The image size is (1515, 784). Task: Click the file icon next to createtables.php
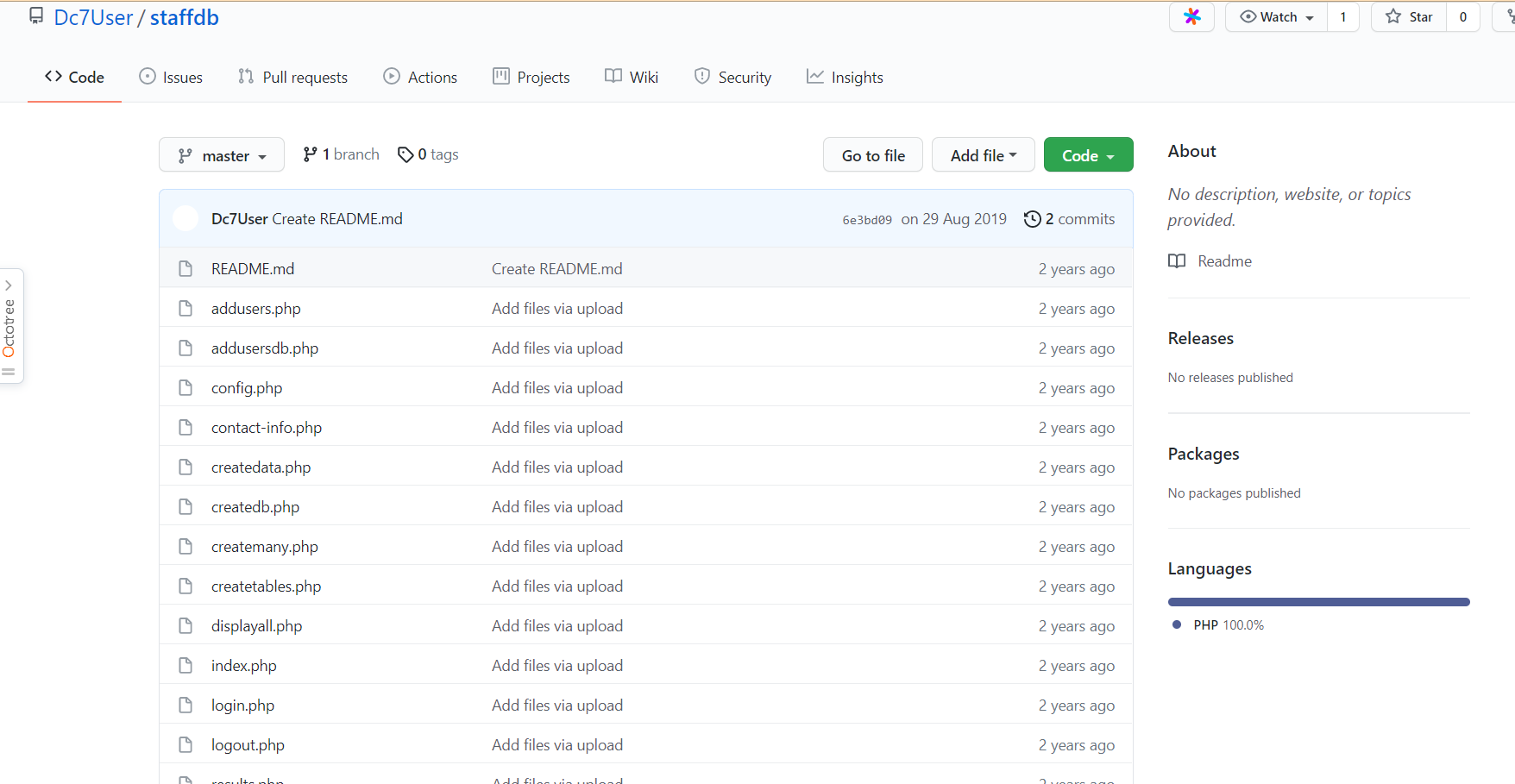click(x=185, y=586)
